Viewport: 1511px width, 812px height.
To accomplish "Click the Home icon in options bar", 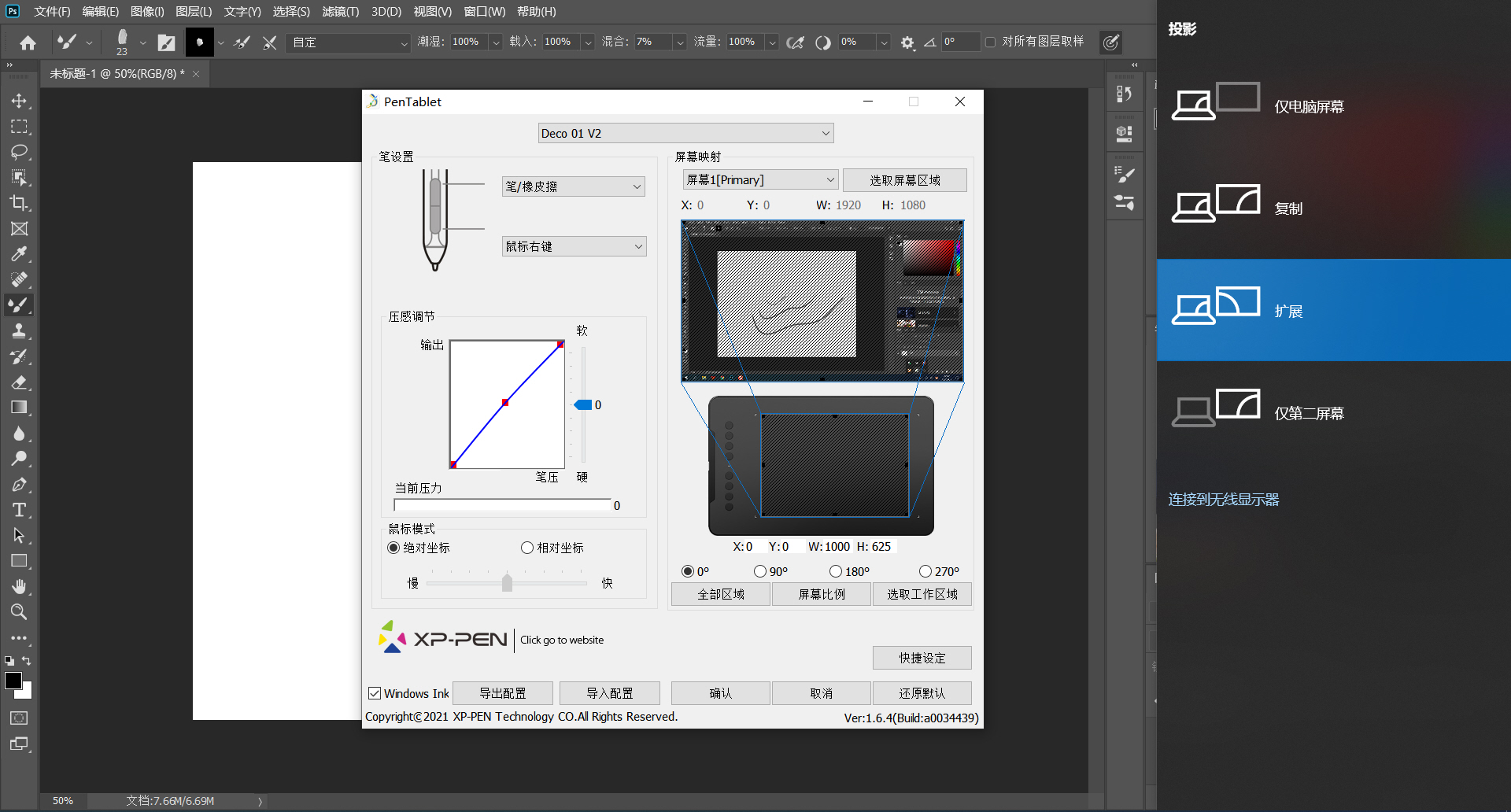I will 28,42.
